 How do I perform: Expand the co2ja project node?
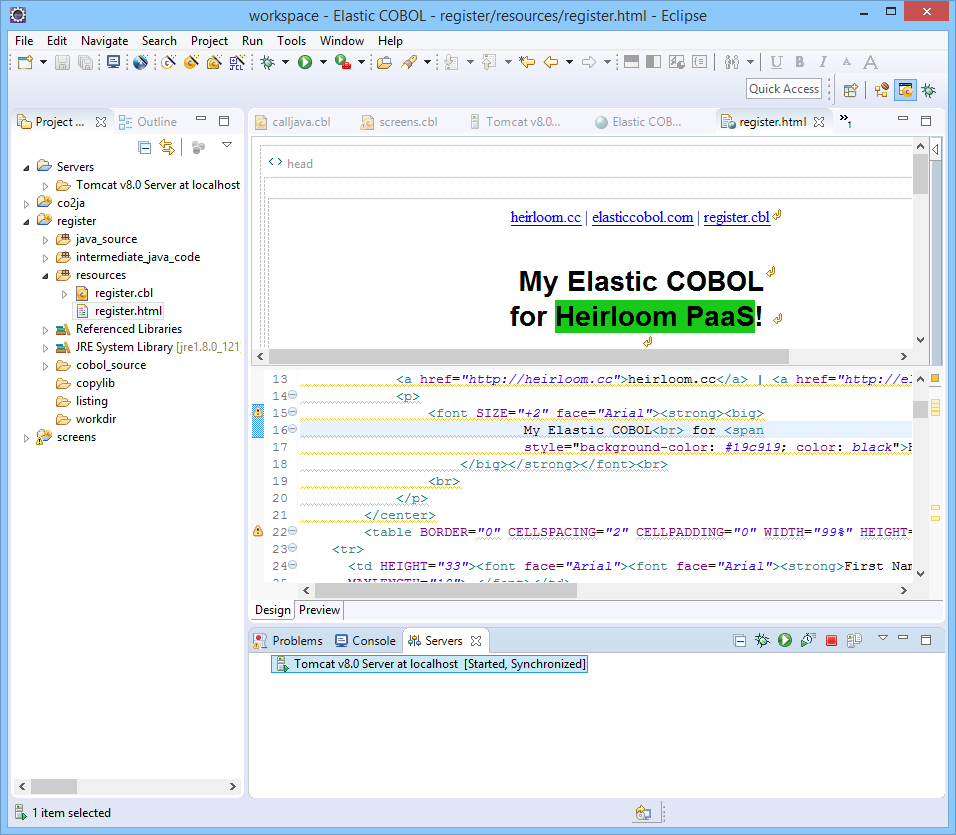pos(26,204)
